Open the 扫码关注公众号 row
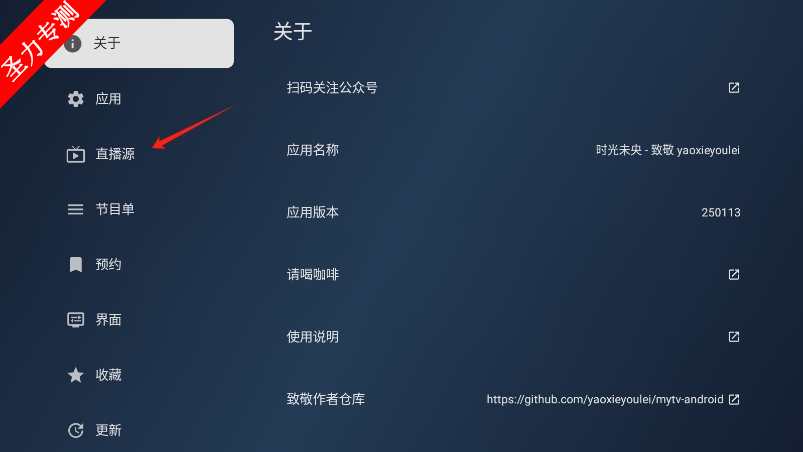Image resolution: width=803 pixels, height=452 pixels. 513,88
